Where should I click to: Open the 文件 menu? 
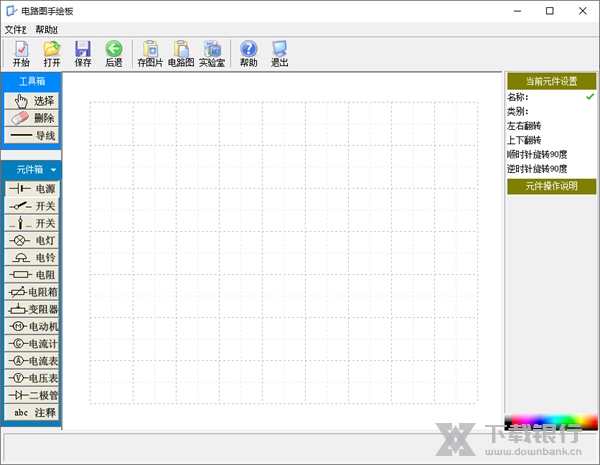[15, 30]
